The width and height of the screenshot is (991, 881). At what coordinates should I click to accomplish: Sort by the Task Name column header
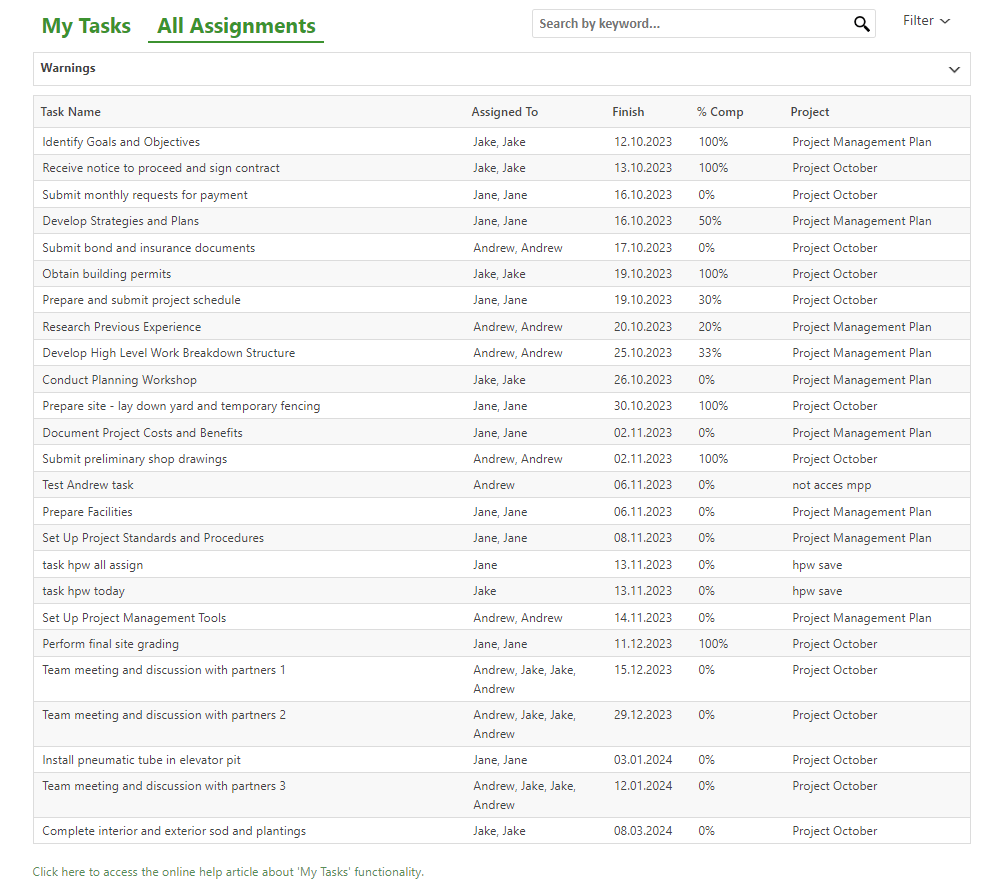click(71, 112)
